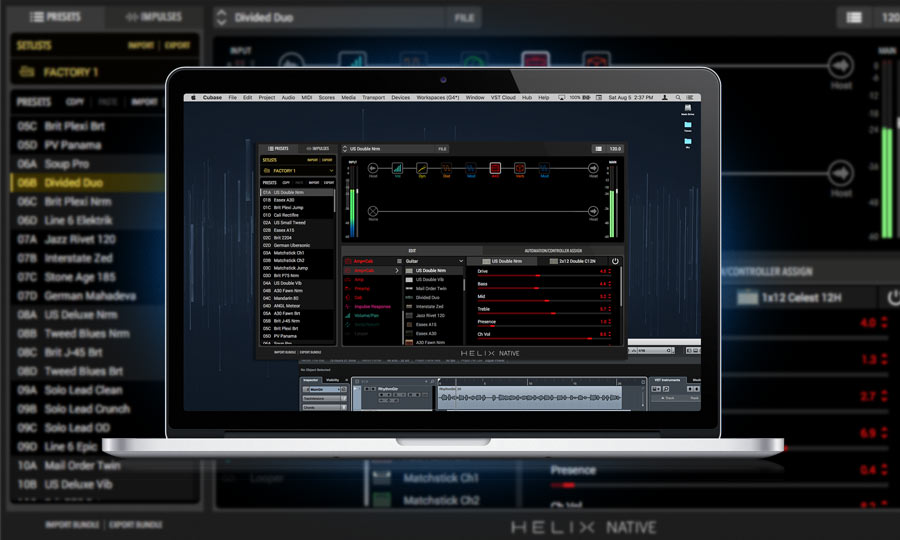900x540 pixels.
Task: Click the list view icon beside tempo 120.0
Action: point(598,149)
